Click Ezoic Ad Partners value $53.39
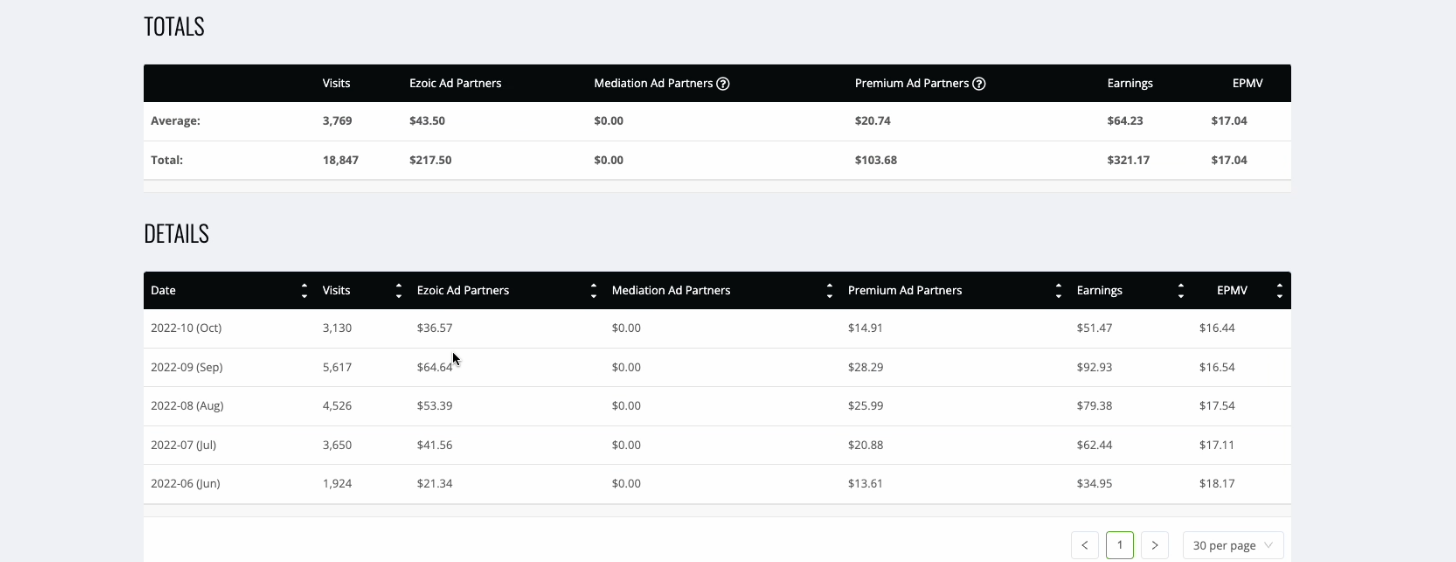1456x562 pixels. [x=435, y=406]
